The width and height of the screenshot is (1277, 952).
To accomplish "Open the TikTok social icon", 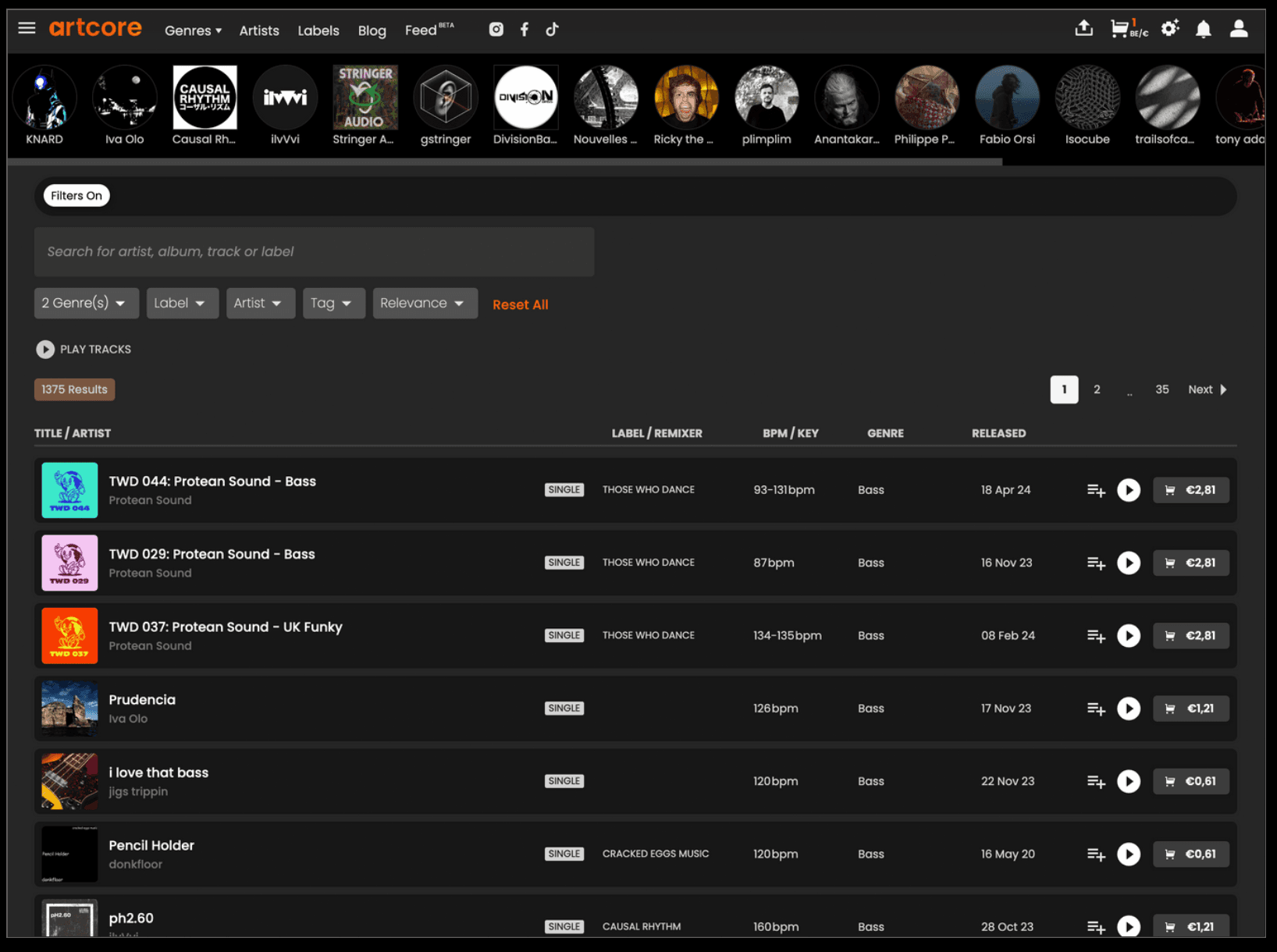I will tap(552, 30).
